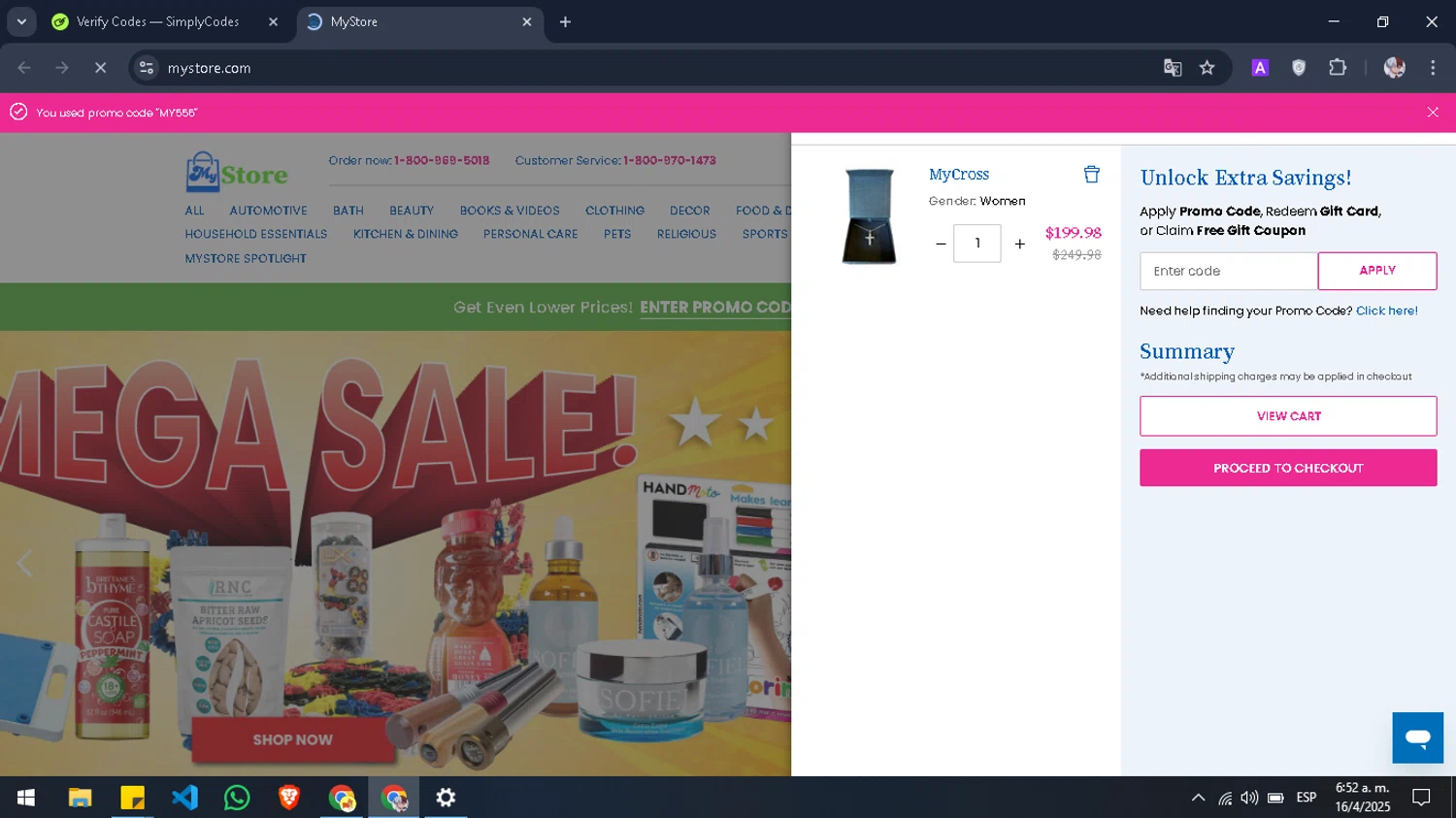1456x818 pixels.
Task: Close the Verify Codes tab
Action: point(273,21)
